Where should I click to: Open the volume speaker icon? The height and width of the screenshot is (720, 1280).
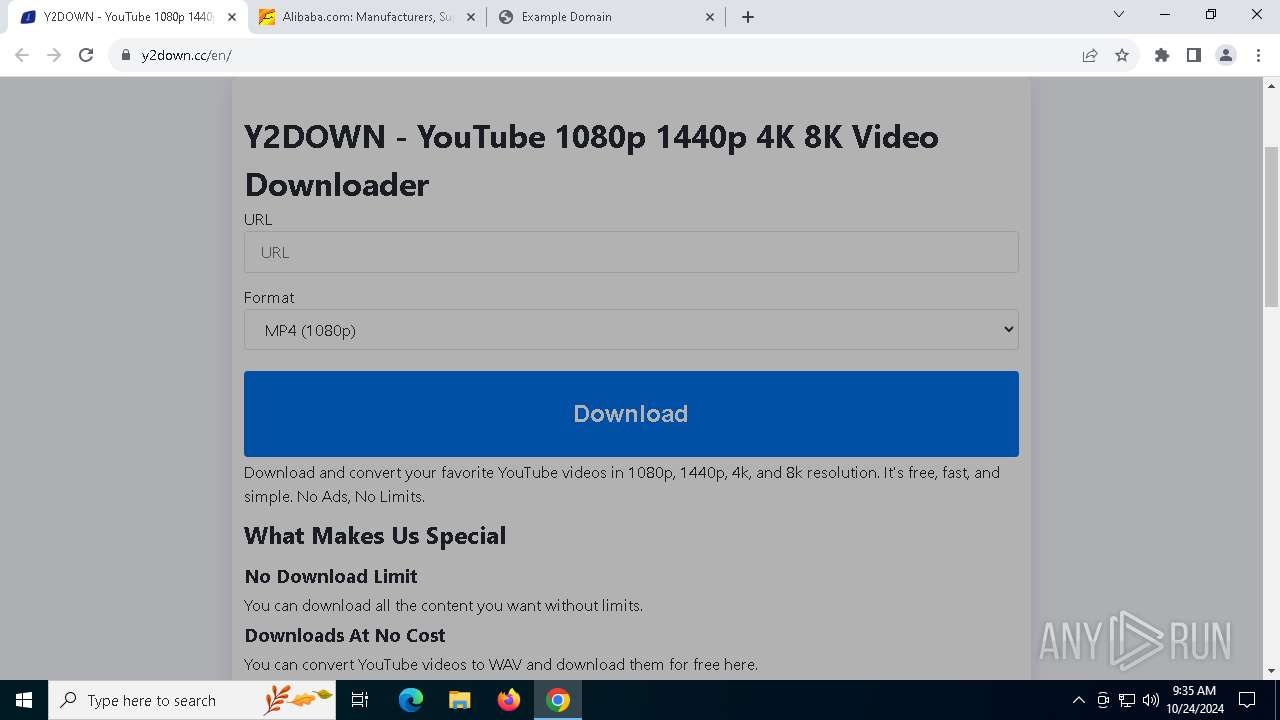1151,700
